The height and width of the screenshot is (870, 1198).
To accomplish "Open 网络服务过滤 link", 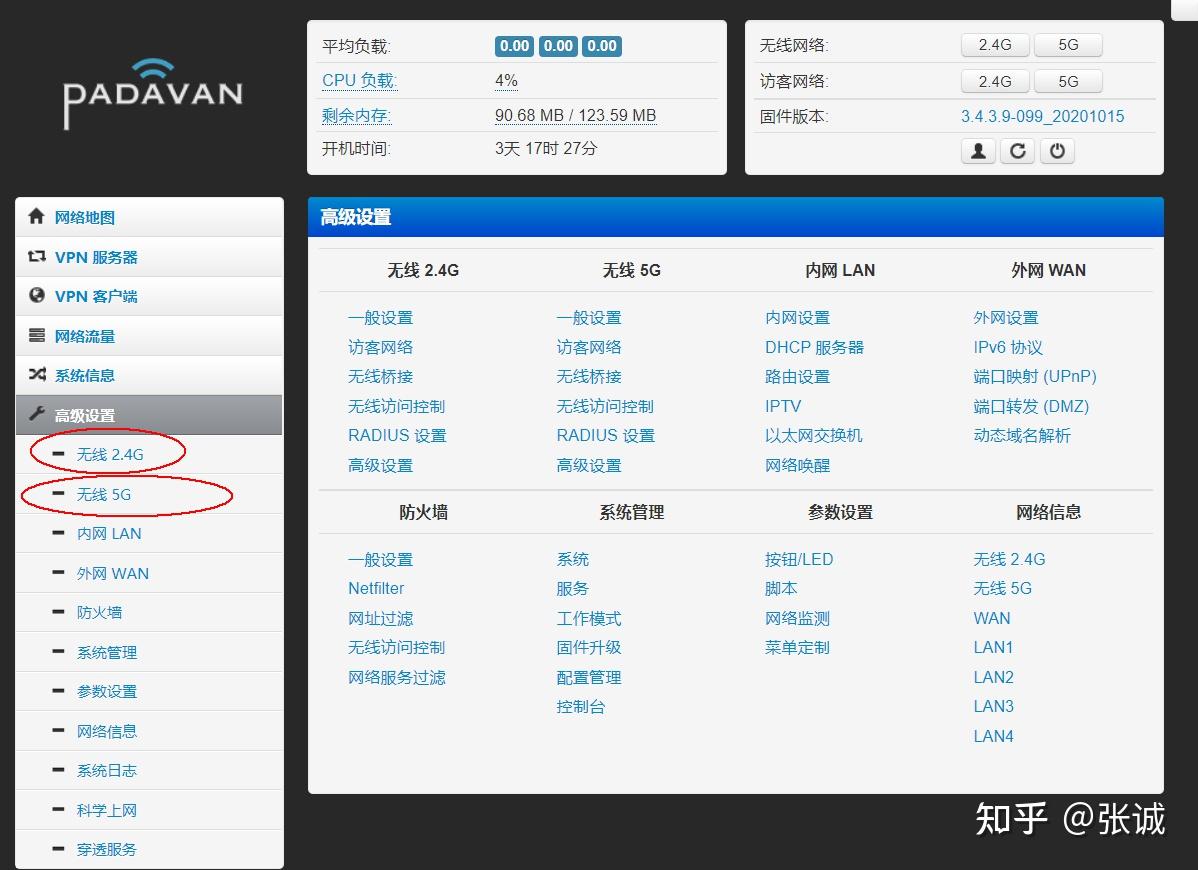I will (x=397, y=677).
